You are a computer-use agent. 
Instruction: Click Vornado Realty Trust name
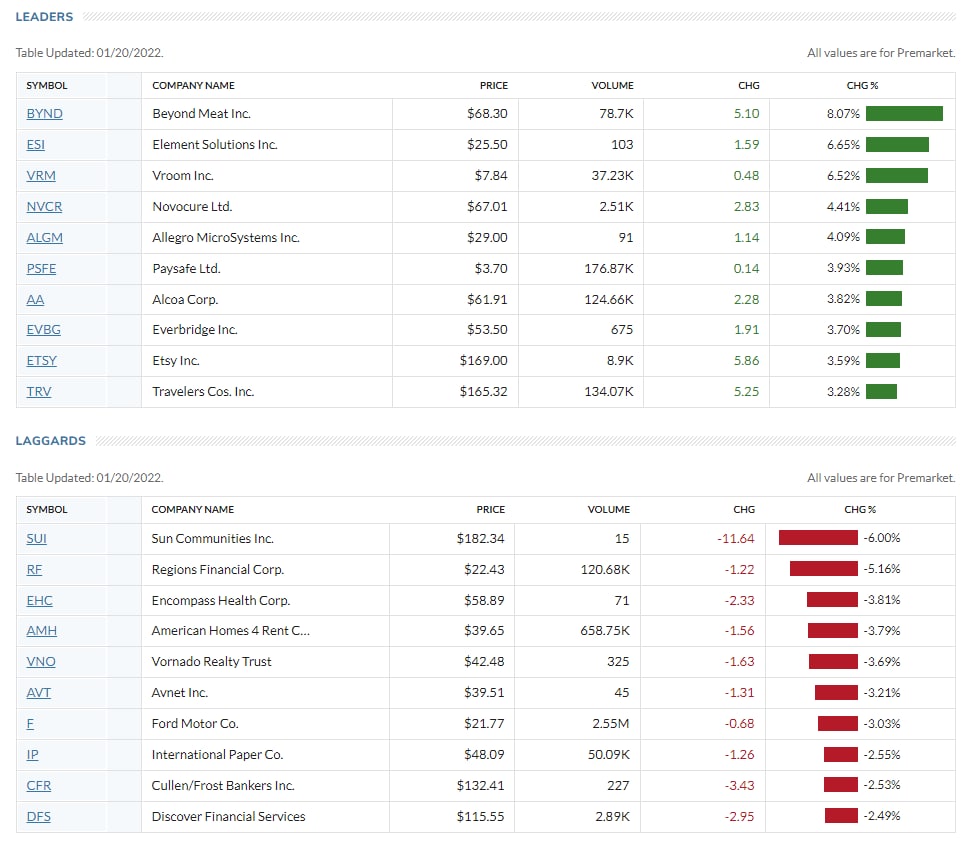click(211, 662)
